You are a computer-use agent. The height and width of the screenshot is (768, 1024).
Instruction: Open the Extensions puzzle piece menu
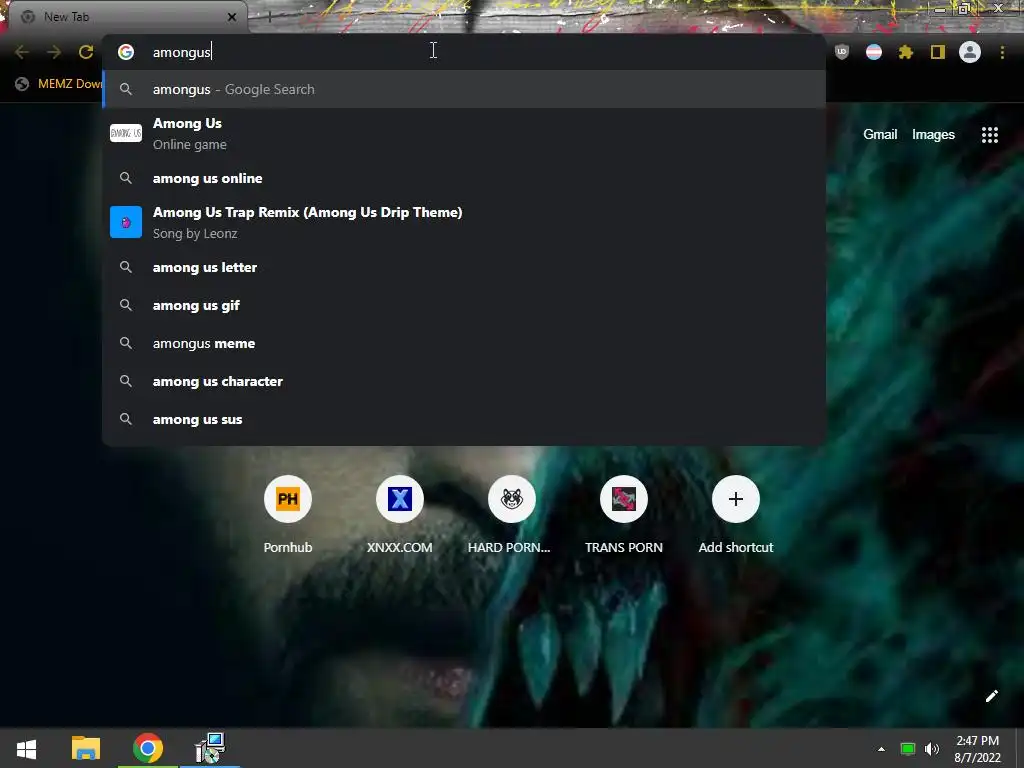pyautogui.click(x=906, y=52)
